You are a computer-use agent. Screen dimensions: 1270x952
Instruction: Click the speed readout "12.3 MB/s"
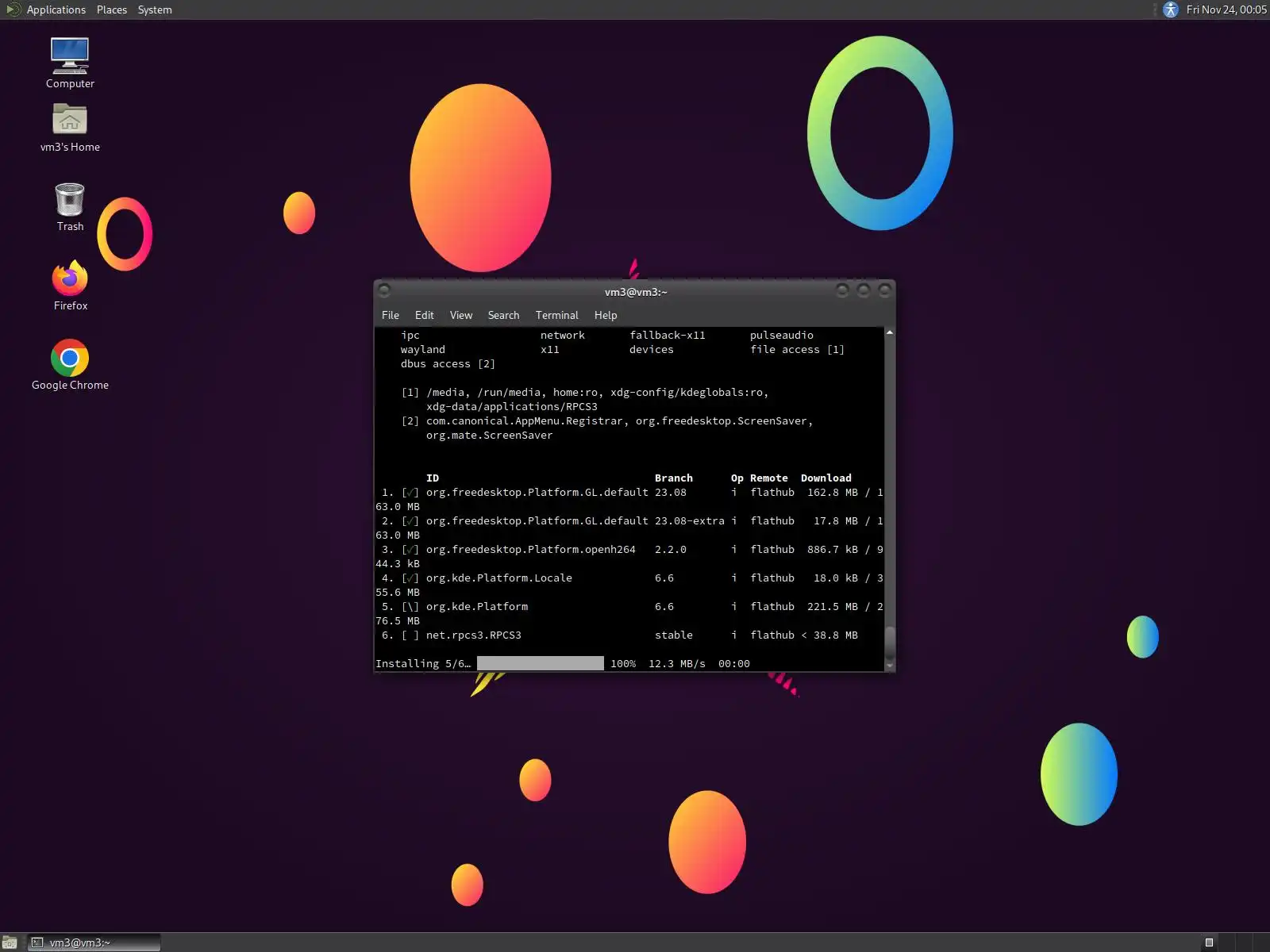tap(677, 663)
